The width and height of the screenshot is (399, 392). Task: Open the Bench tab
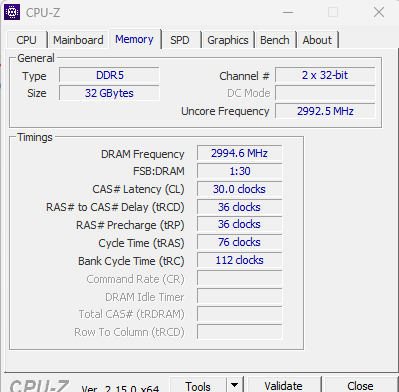[x=275, y=40]
